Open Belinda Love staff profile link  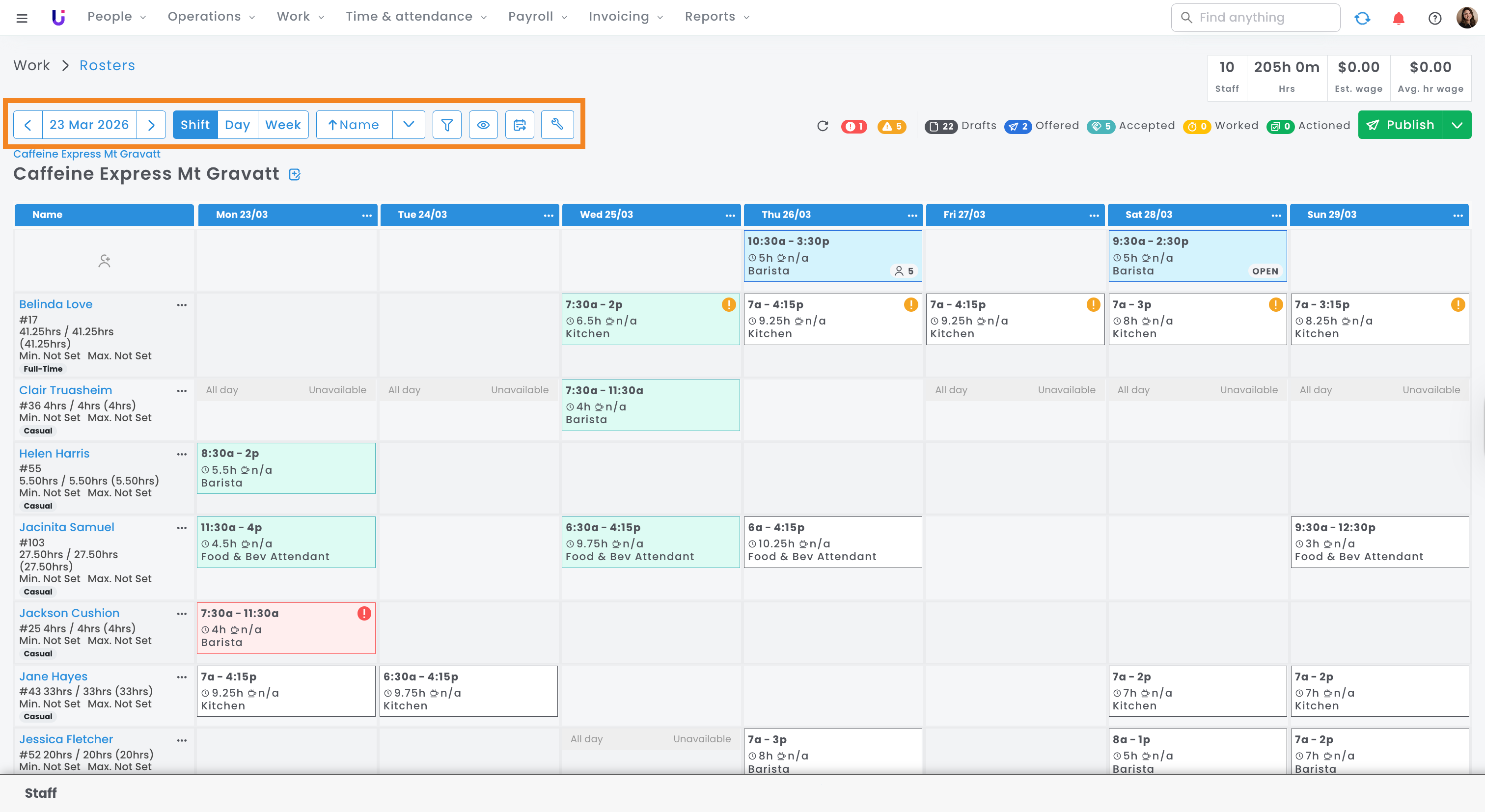[x=56, y=304]
